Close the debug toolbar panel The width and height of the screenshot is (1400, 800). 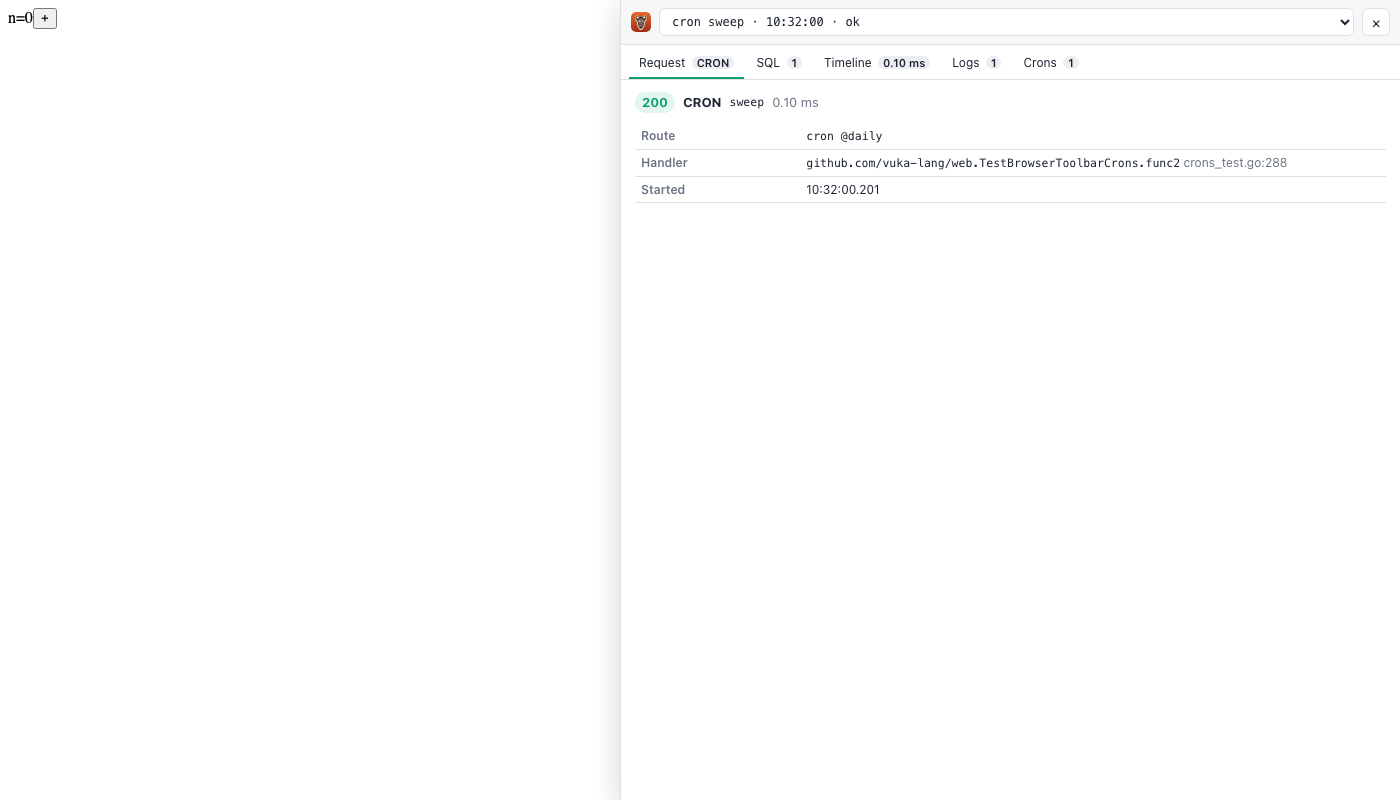(1376, 22)
